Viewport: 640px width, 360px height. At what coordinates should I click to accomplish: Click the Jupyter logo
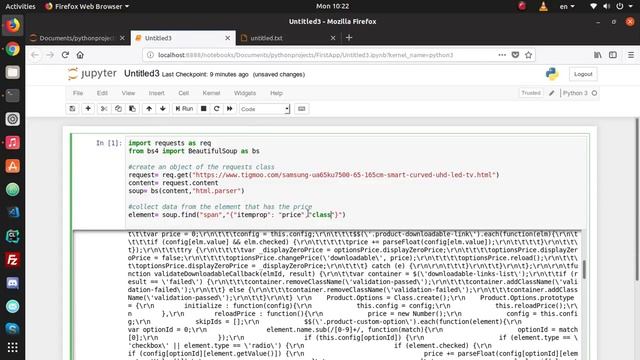click(x=93, y=73)
